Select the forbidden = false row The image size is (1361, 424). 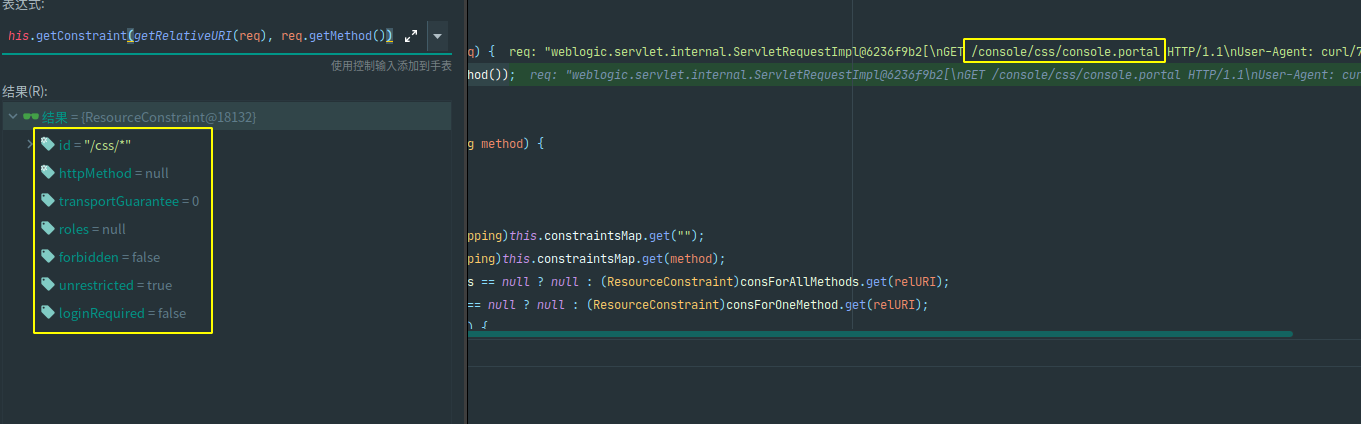(x=109, y=257)
